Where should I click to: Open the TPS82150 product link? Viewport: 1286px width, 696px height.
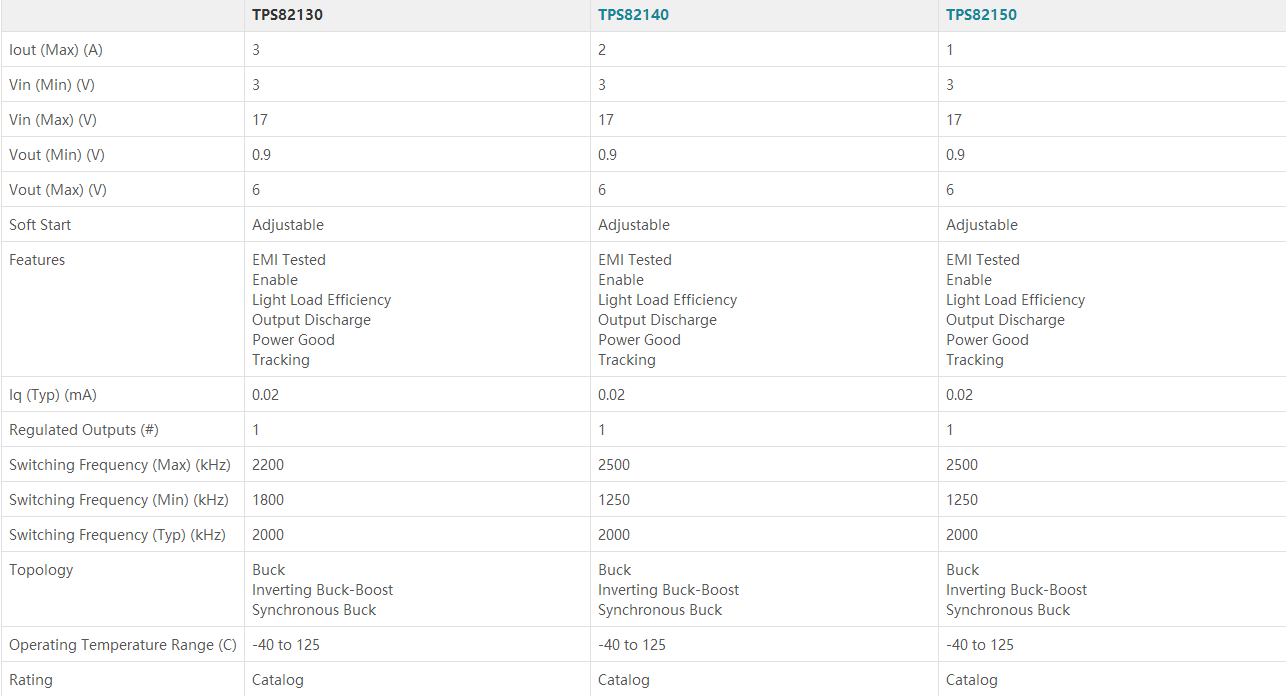(981, 15)
